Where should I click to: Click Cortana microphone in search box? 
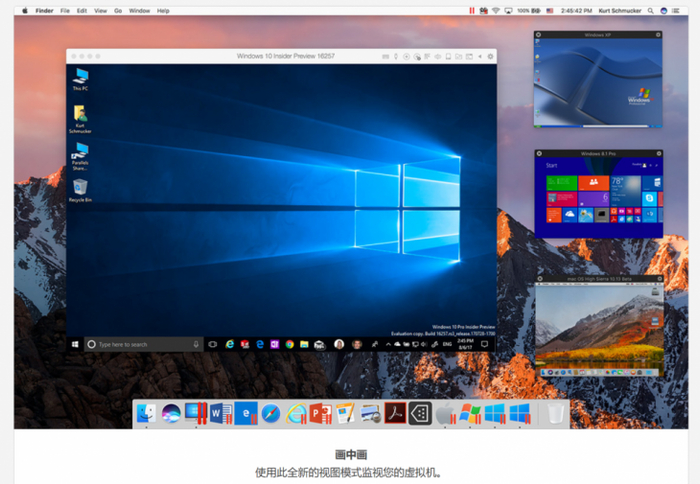[196, 344]
